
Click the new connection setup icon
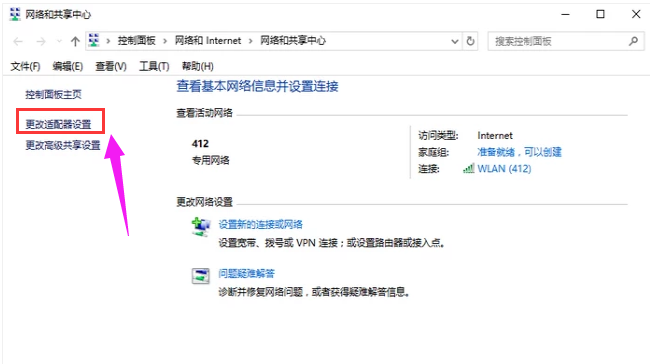pyautogui.click(x=201, y=227)
